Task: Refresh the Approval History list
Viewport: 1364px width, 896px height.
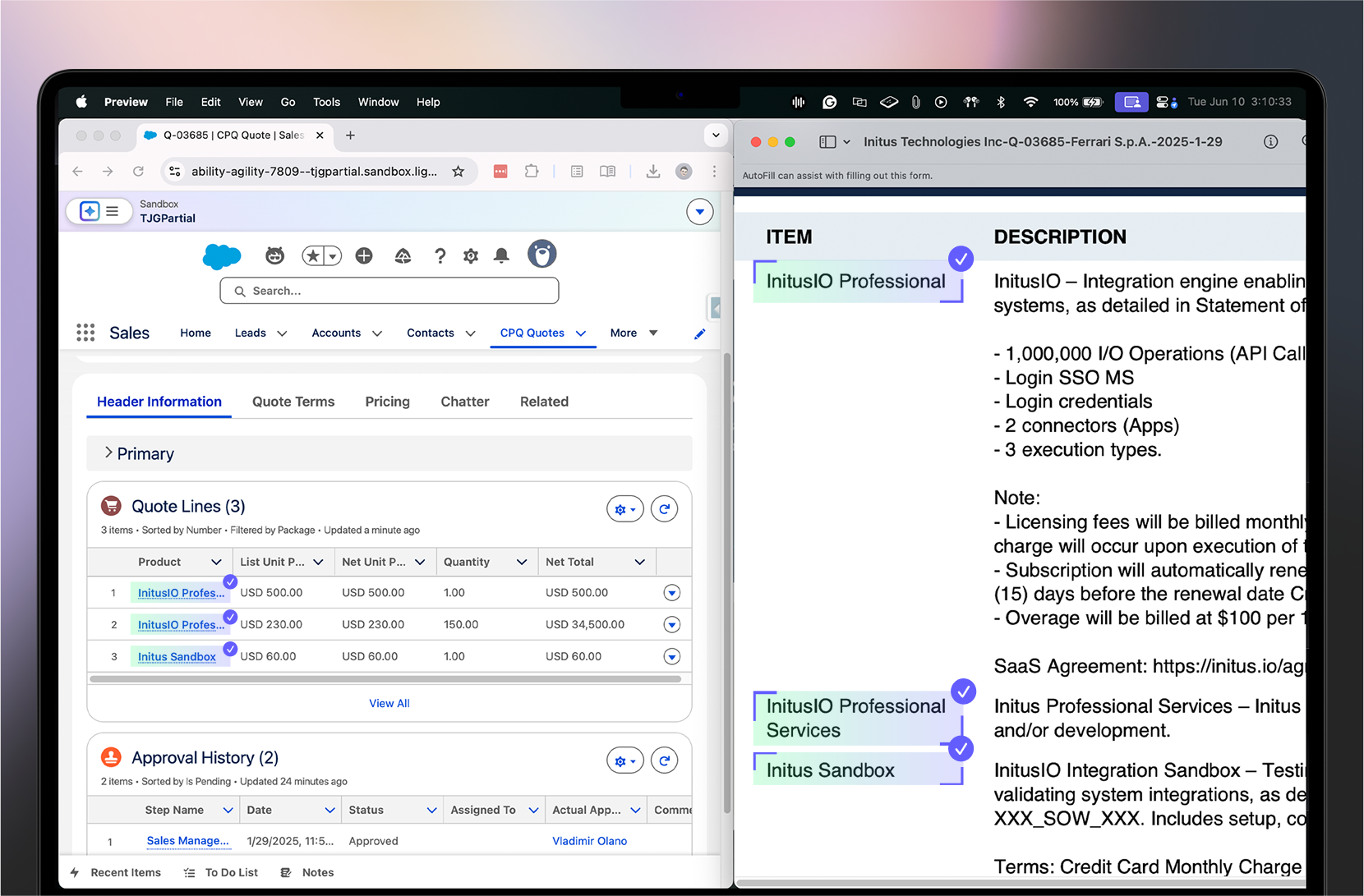Action: [664, 760]
